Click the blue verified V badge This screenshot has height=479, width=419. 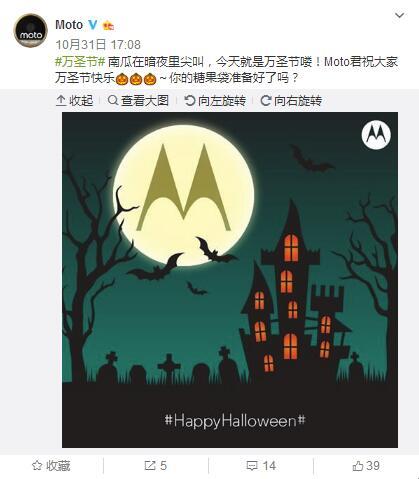pyautogui.click(x=93, y=24)
